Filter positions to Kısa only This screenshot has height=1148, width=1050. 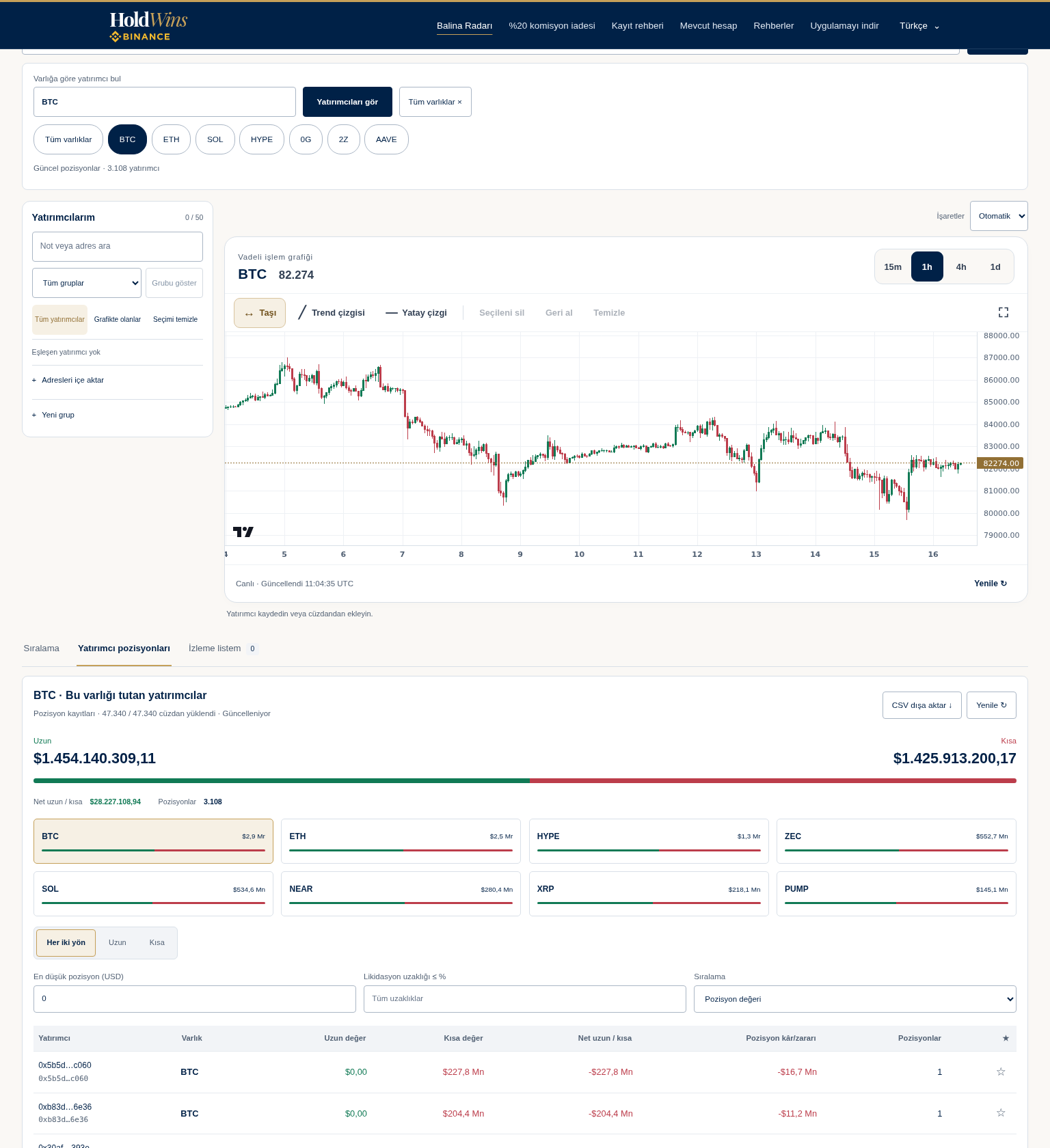click(x=157, y=943)
